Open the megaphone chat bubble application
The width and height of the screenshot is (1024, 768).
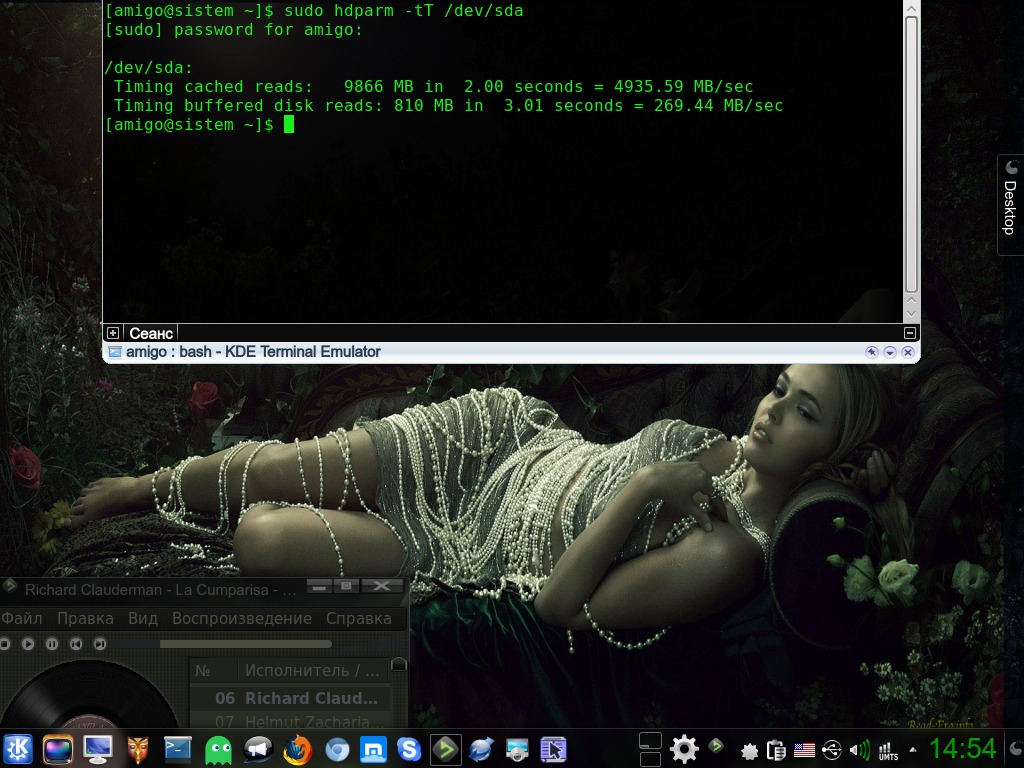point(258,749)
